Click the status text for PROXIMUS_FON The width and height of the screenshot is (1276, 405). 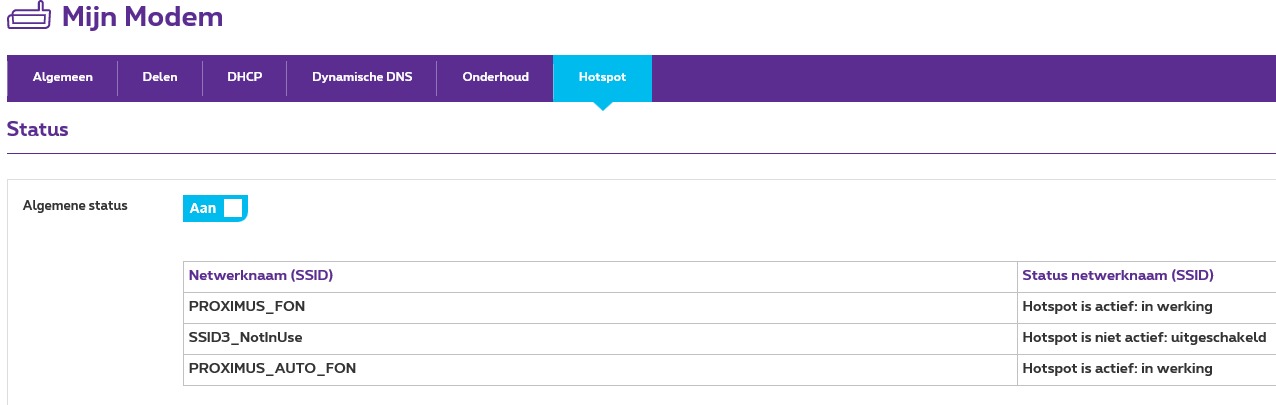point(1117,306)
